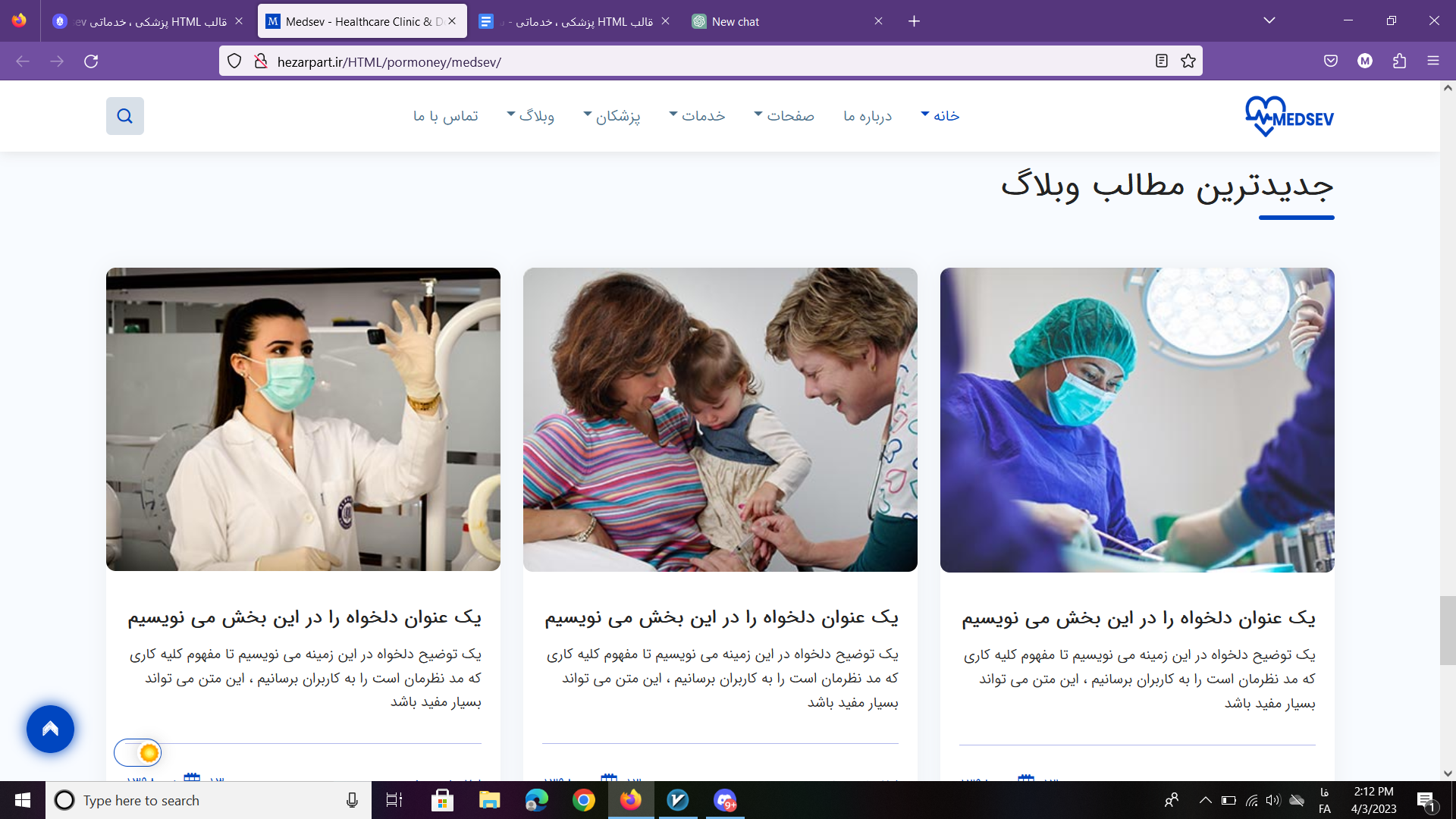Open blog title under surgeon photo
This screenshot has width=1456, height=819.
point(1137,617)
